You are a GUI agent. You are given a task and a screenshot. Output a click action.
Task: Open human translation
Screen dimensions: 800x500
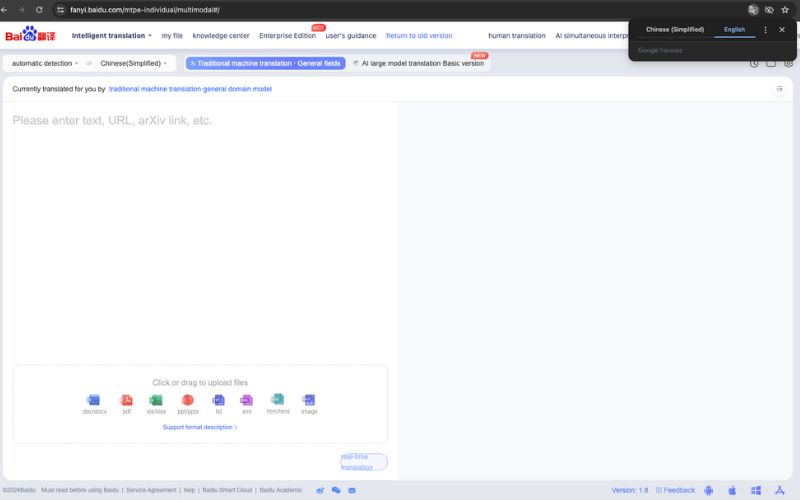[x=517, y=36]
